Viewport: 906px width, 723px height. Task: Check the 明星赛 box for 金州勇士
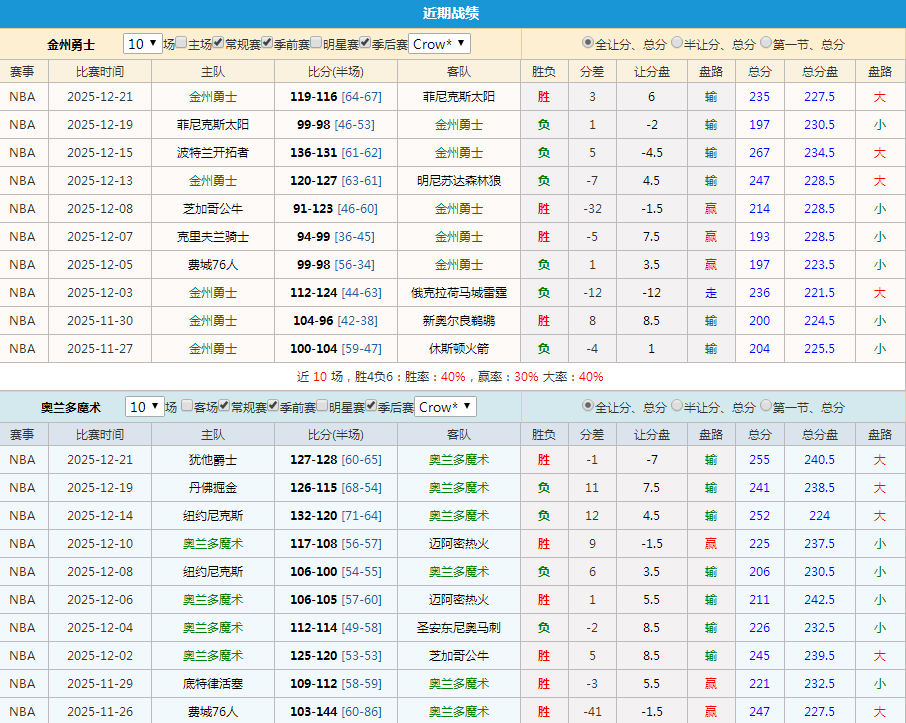point(317,44)
